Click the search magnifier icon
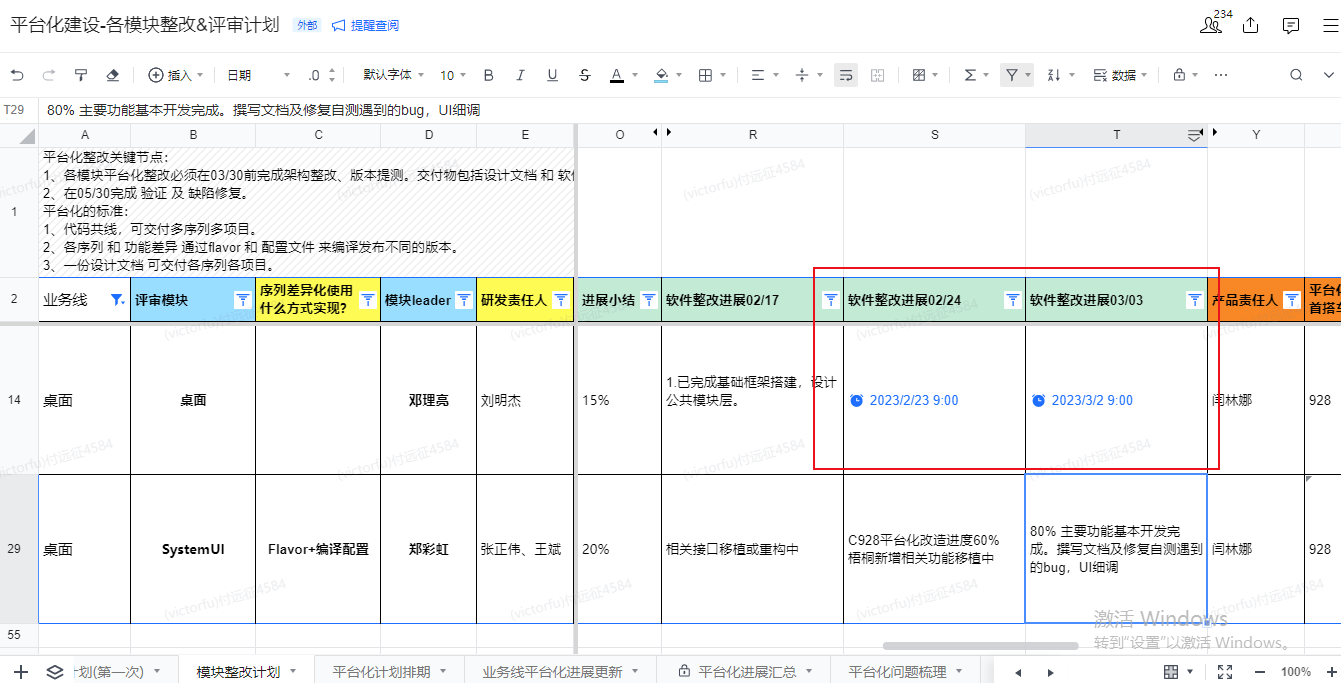The height and width of the screenshot is (683, 1341). (x=1297, y=75)
